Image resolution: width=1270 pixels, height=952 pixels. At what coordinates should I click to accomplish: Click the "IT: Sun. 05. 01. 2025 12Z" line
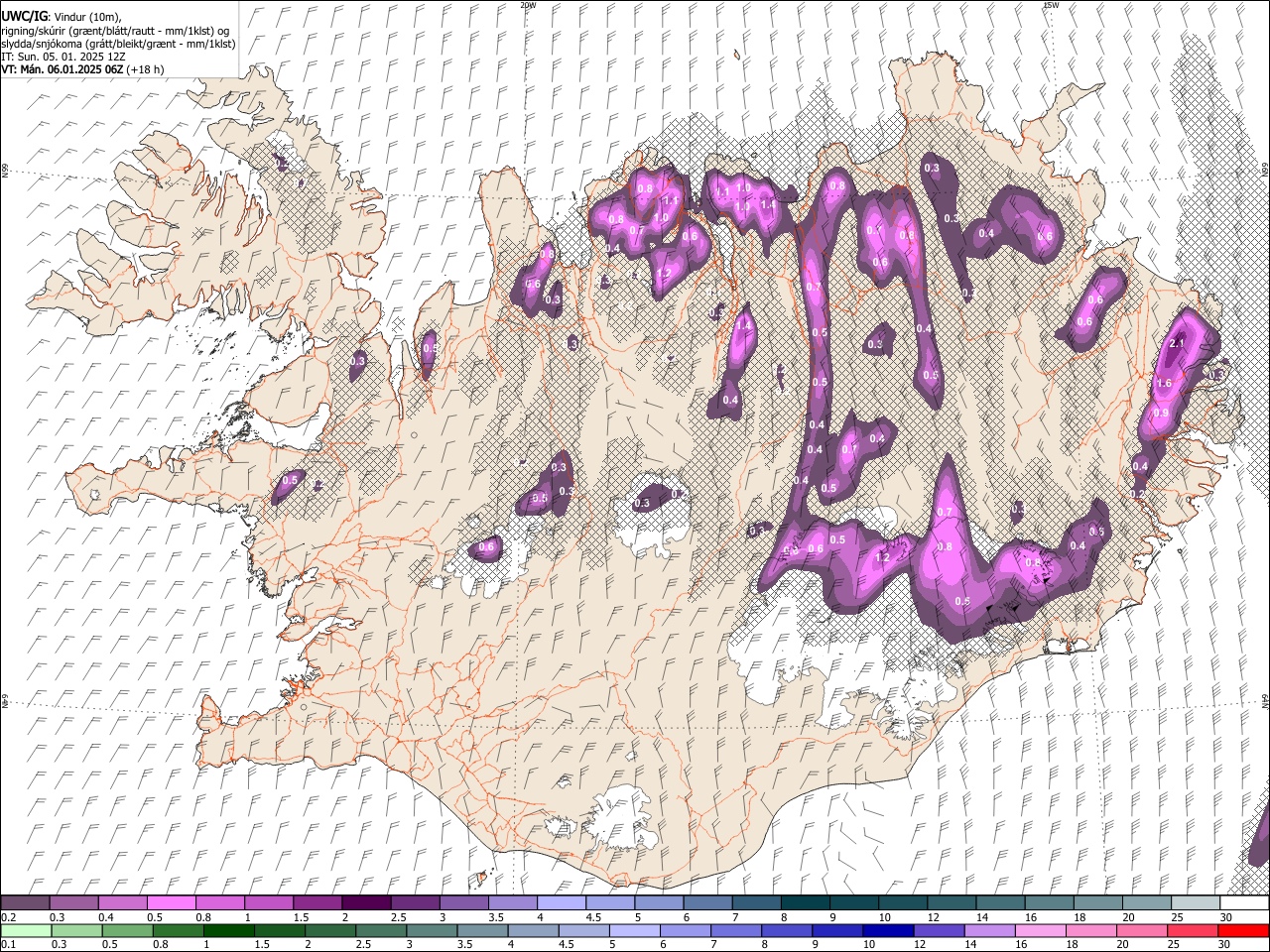point(63,57)
